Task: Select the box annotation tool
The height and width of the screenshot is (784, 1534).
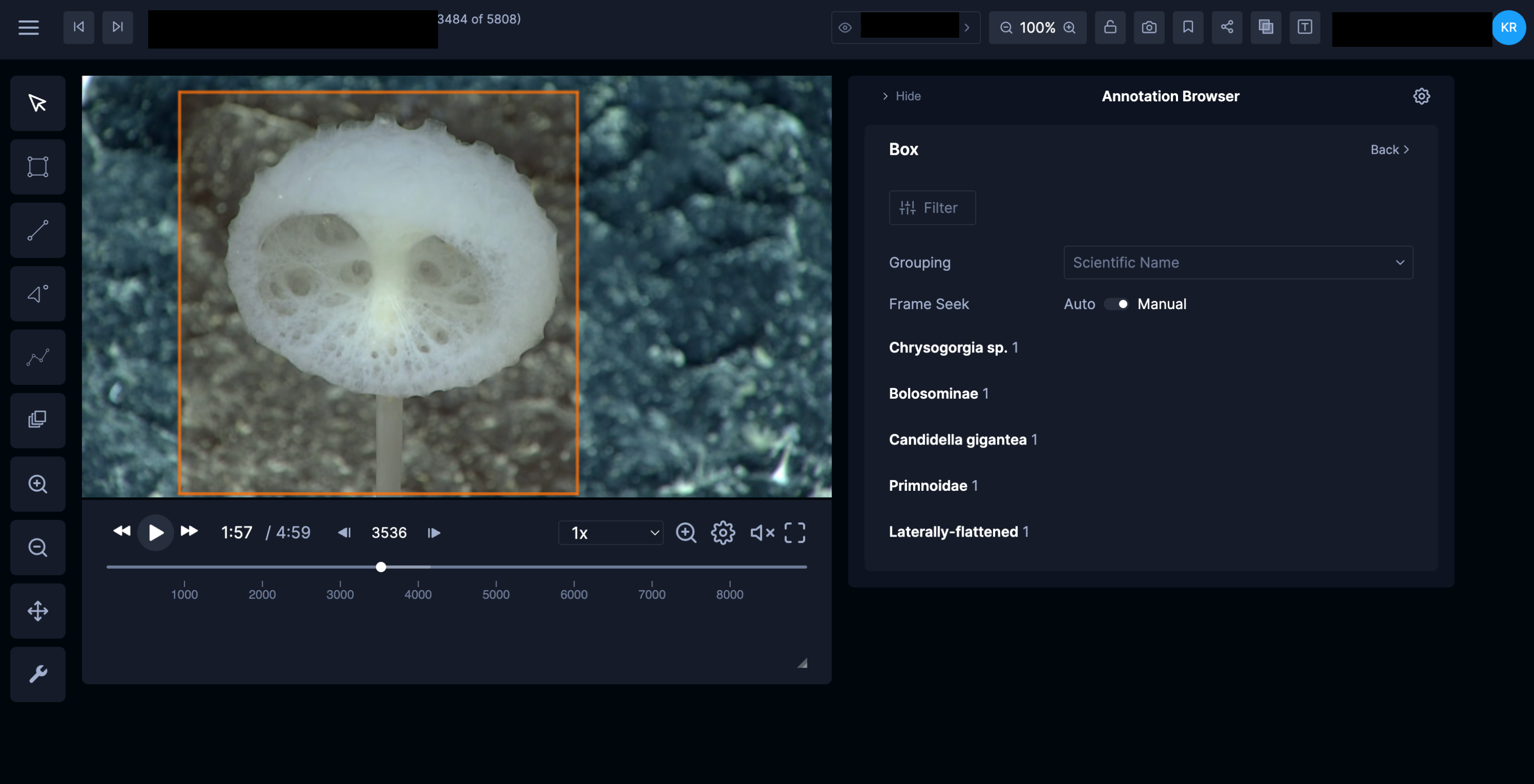Action: (x=38, y=166)
